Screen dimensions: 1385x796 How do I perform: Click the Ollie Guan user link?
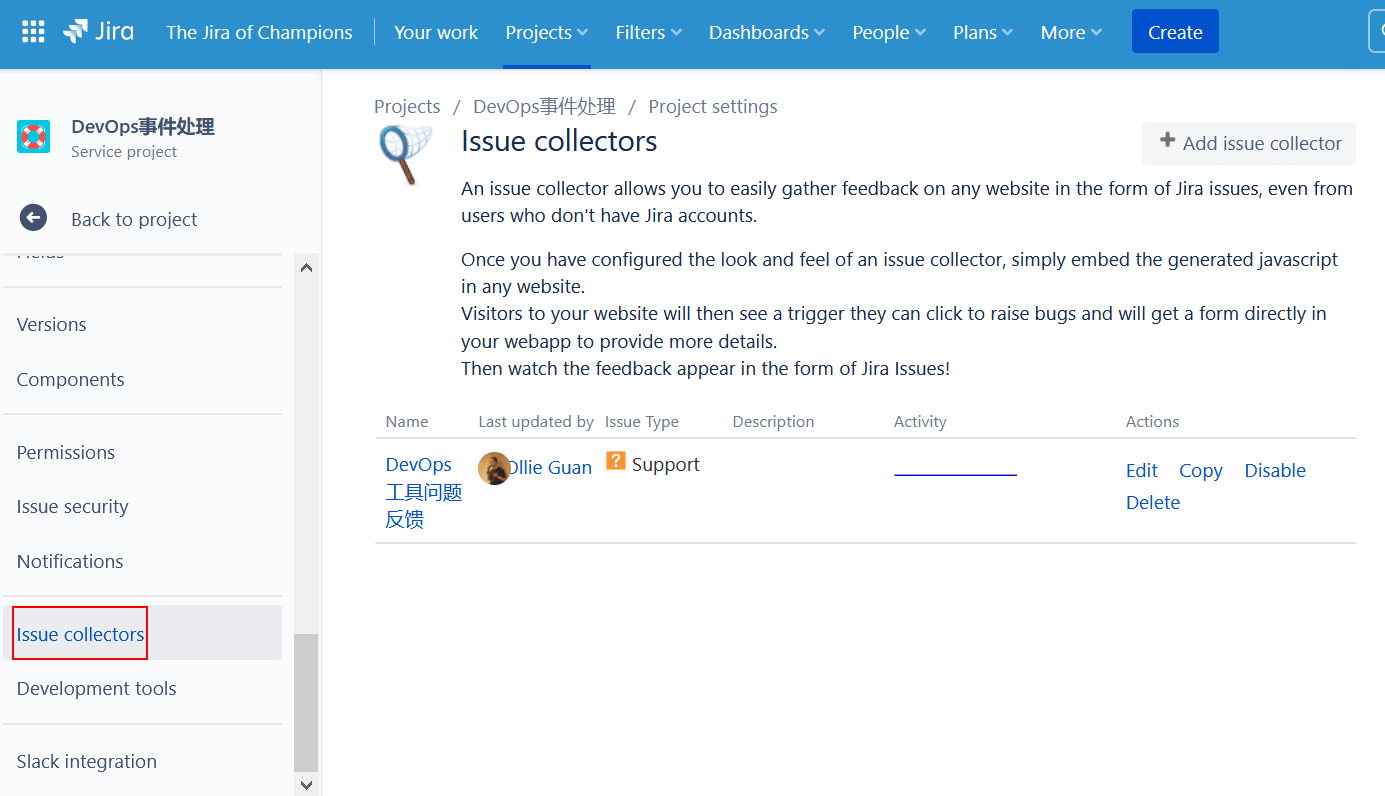pos(550,467)
